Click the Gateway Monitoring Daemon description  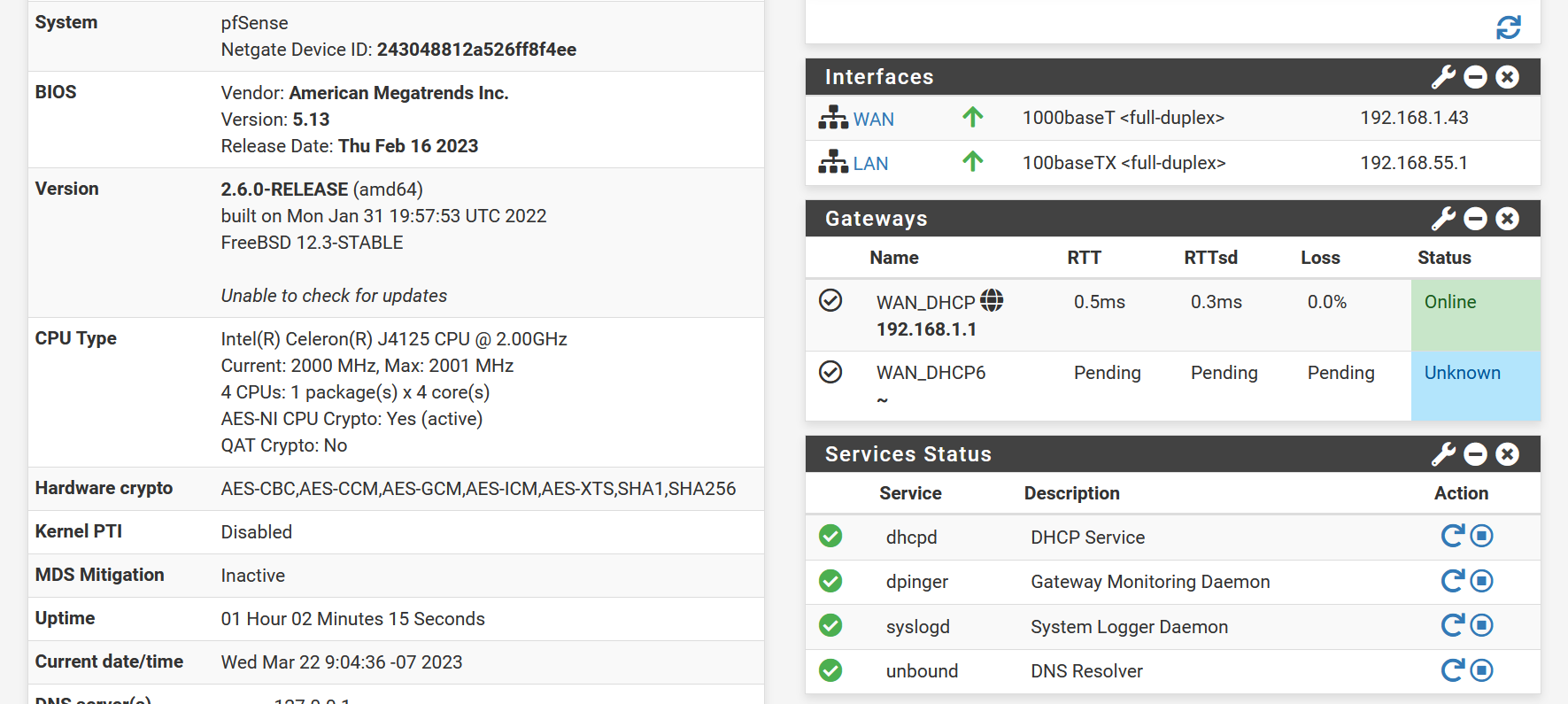coord(1150,582)
